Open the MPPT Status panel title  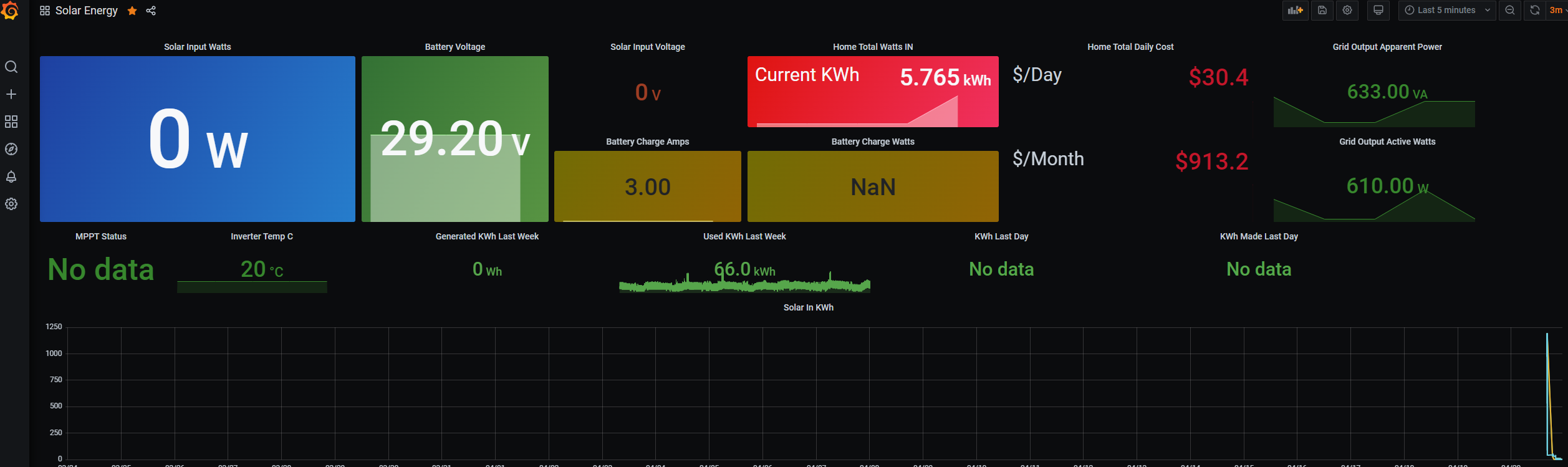tap(101, 236)
